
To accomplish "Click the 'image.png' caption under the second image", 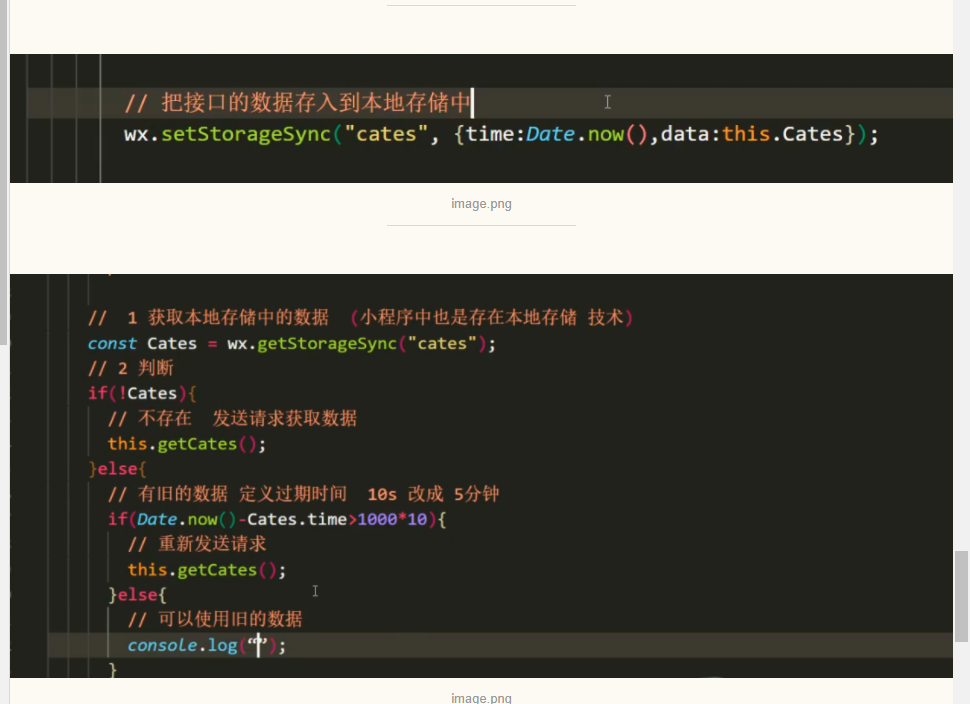I will [x=481, y=698].
